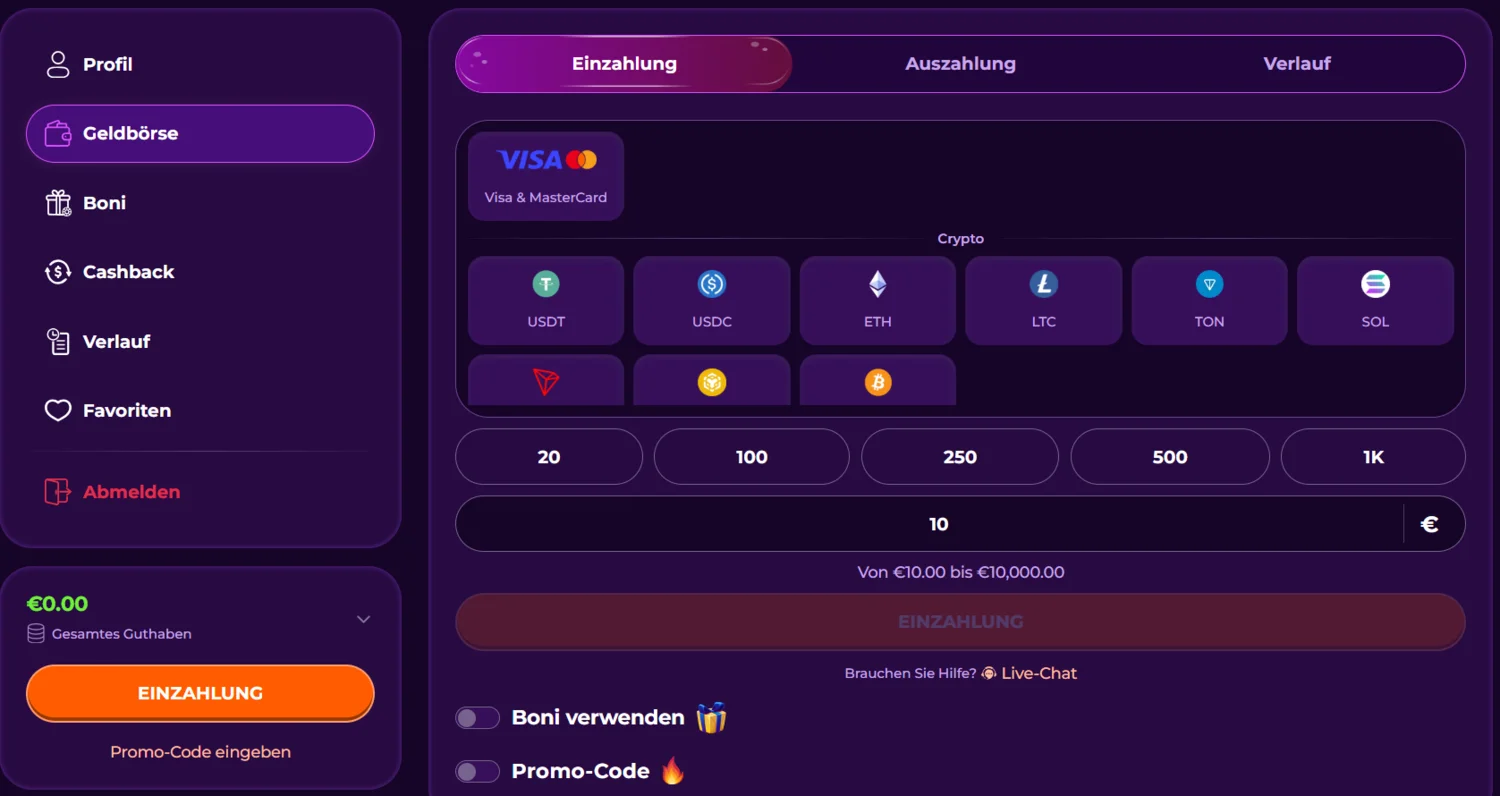
Task: Open the currency selector showing euro symbol
Action: point(1431,523)
